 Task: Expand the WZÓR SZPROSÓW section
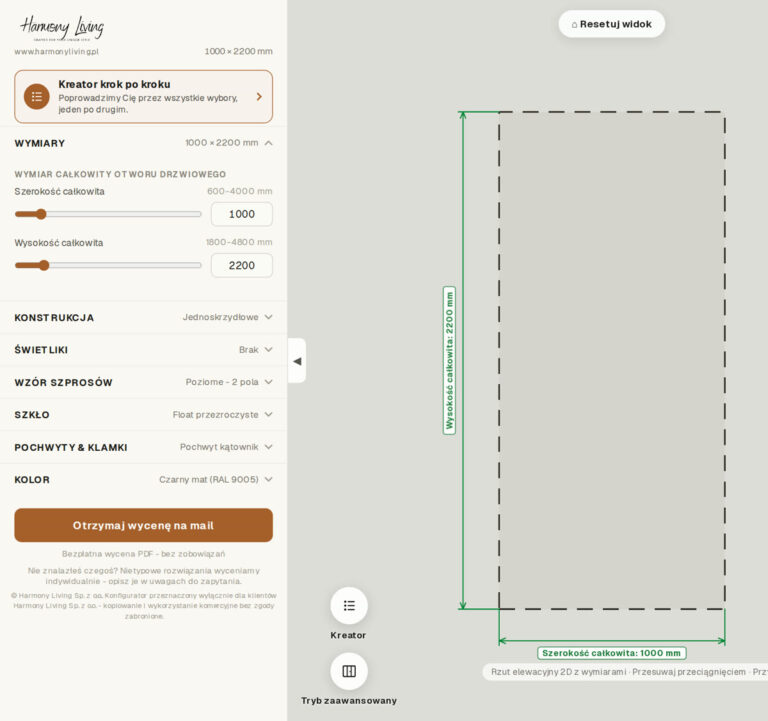(144, 382)
